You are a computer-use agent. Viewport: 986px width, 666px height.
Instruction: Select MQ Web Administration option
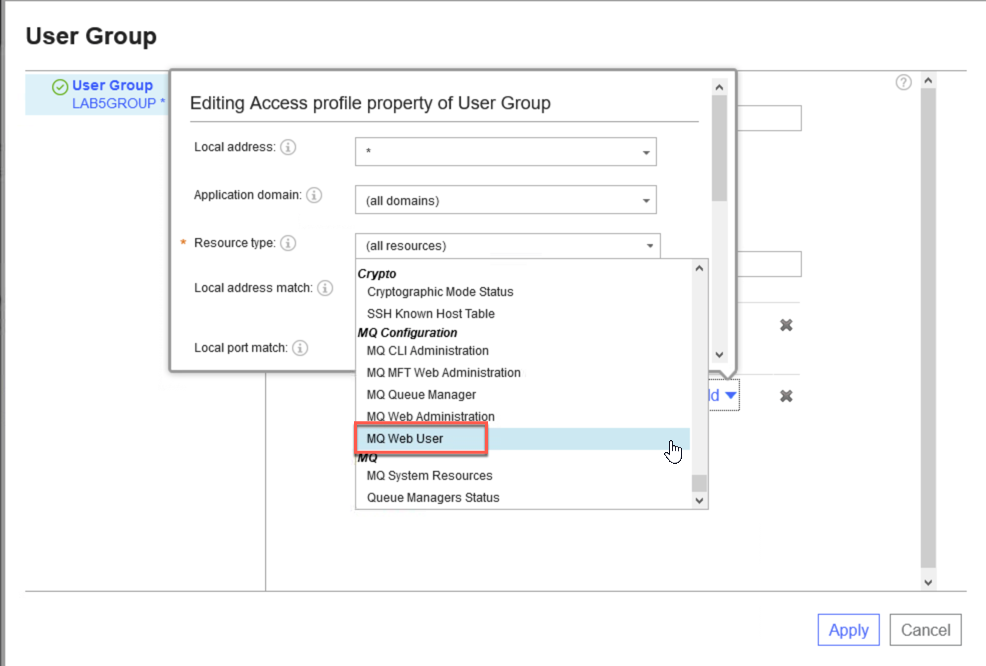[x=431, y=416]
